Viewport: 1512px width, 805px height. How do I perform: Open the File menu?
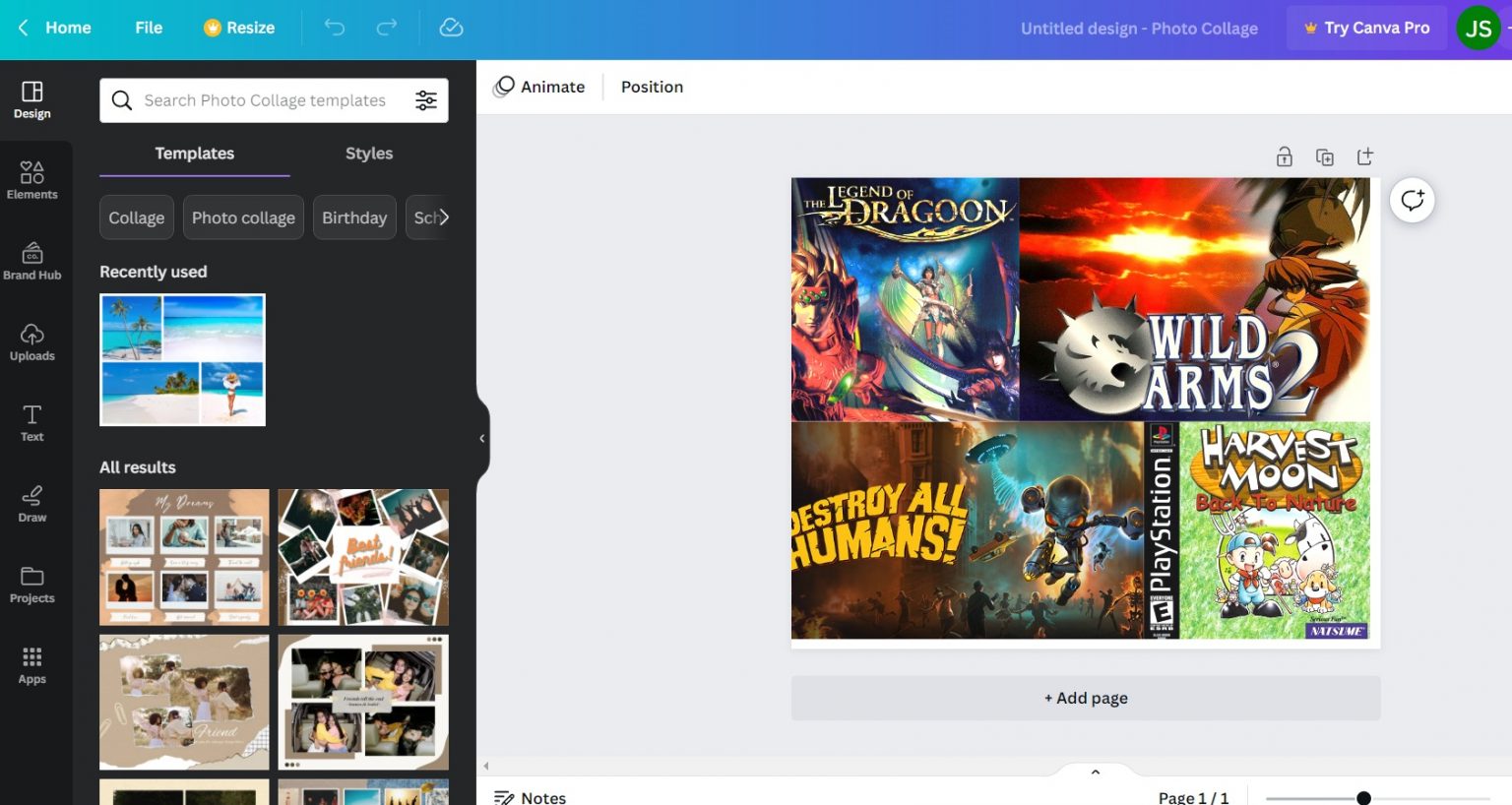tap(149, 28)
